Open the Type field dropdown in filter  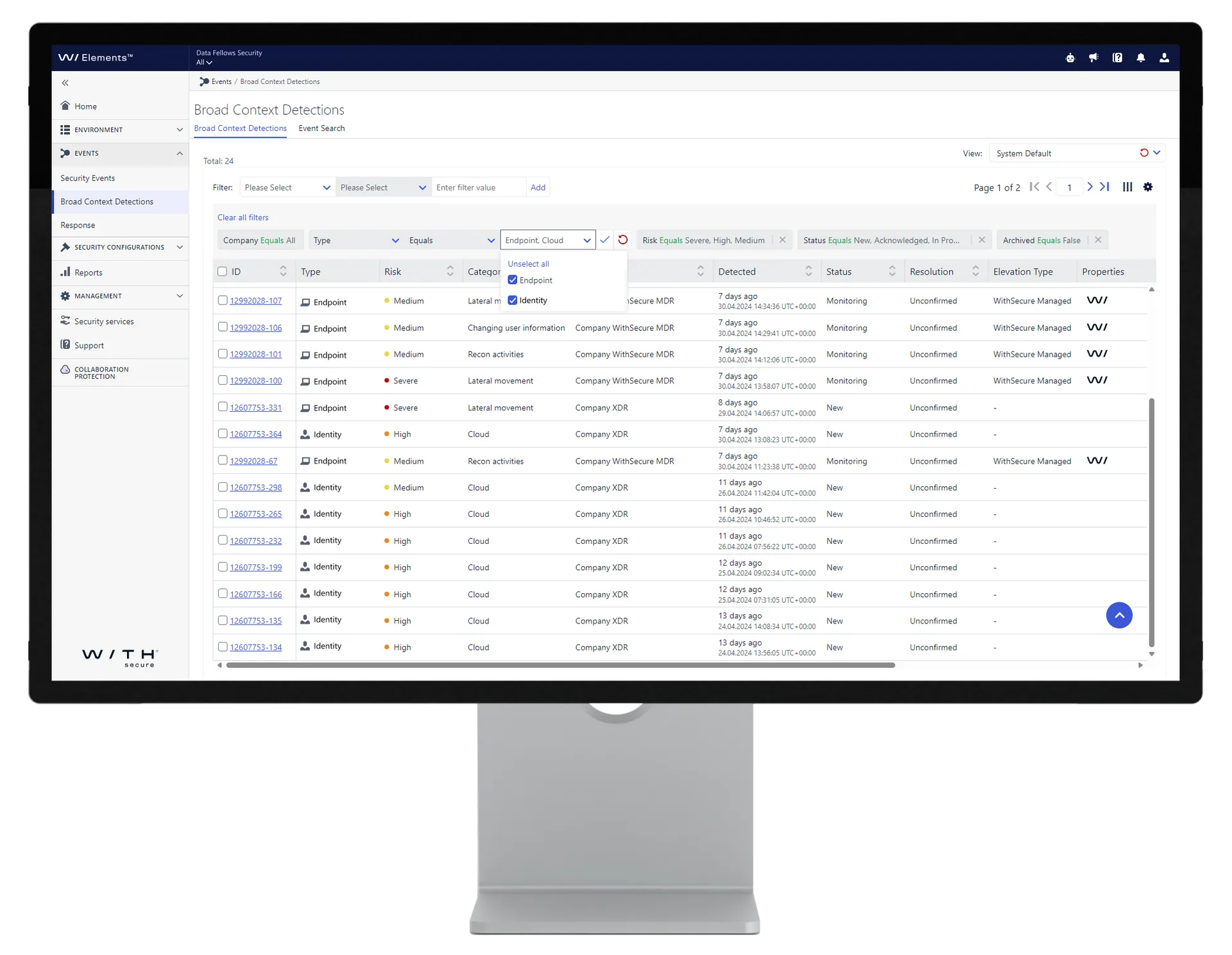pos(356,241)
